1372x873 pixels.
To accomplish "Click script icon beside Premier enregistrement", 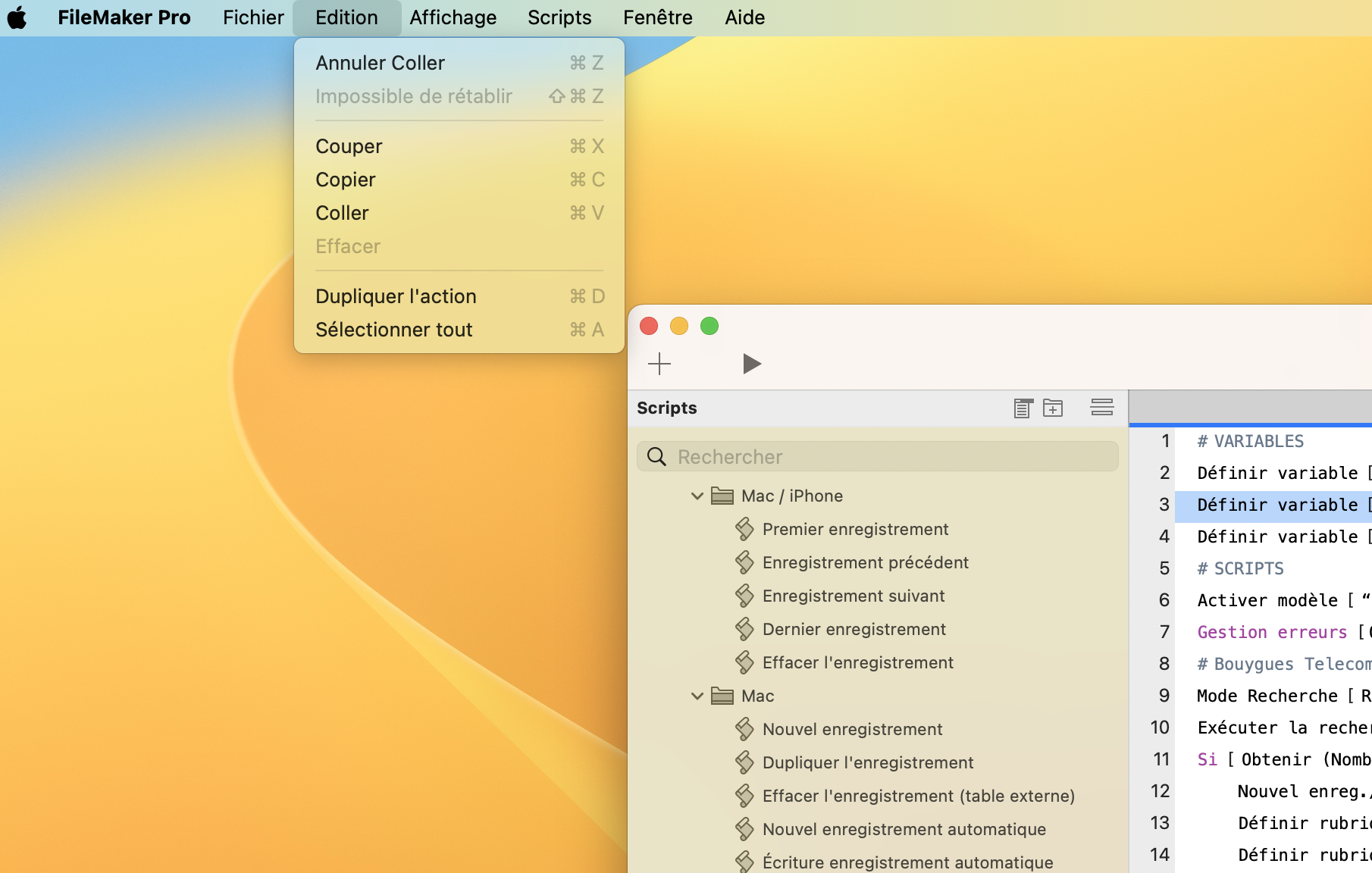I will click(x=744, y=529).
